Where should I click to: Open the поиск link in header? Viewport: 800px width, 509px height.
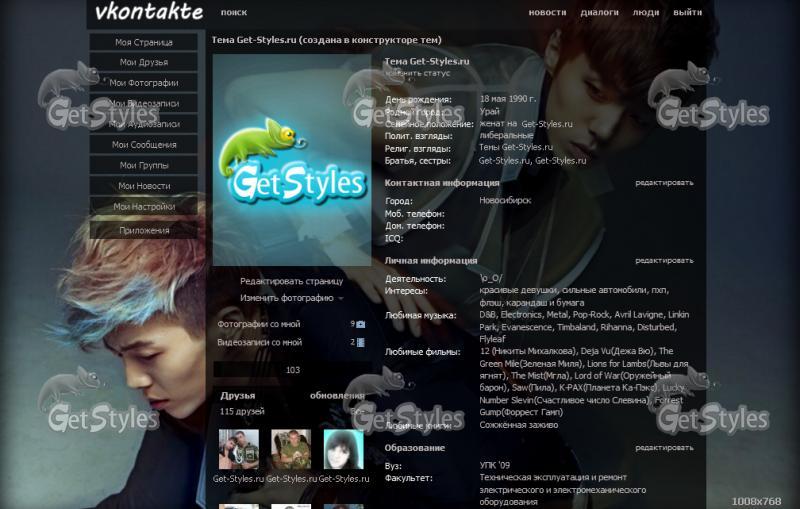click(x=234, y=12)
